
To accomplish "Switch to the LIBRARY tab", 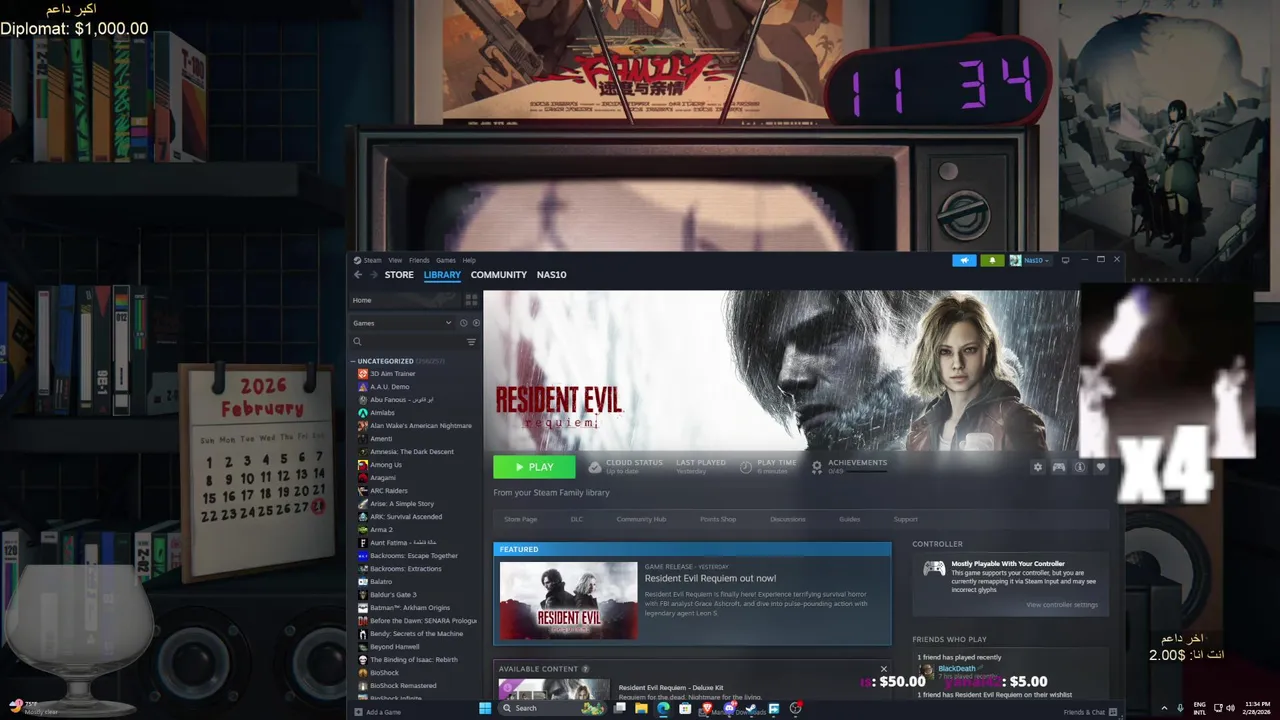I will click(x=442, y=275).
